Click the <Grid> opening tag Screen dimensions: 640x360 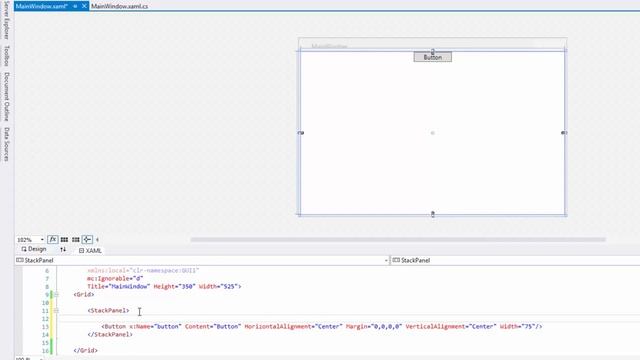coord(84,294)
